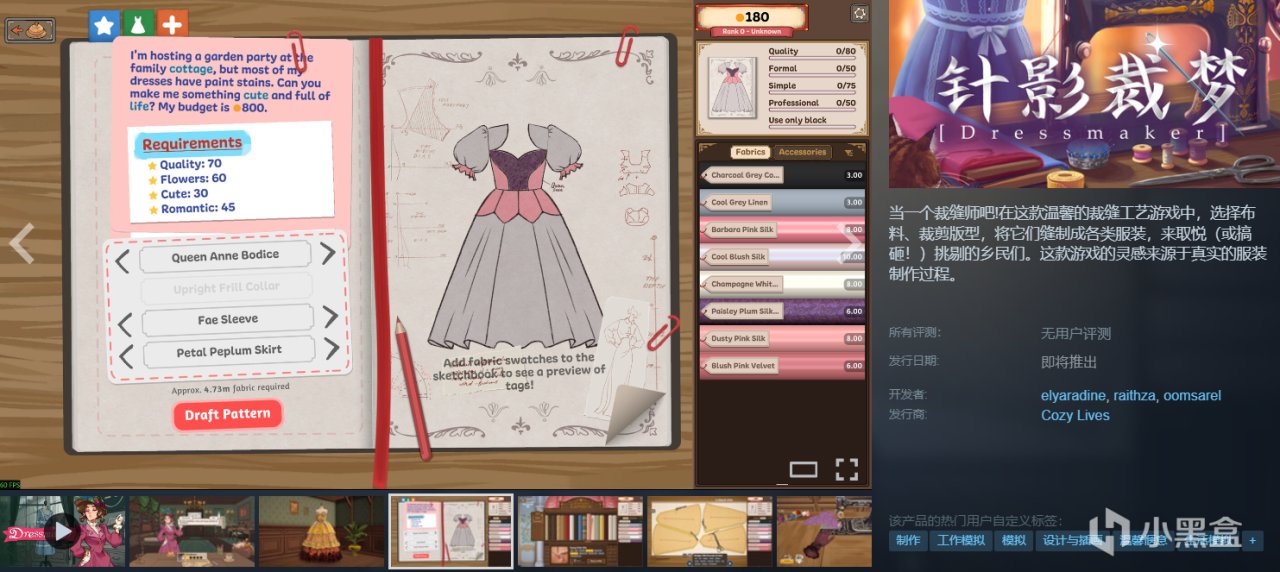This screenshot has height=572, width=1280.
Task: Open the 工作模拟 tag
Action: (x=961, y=540)
